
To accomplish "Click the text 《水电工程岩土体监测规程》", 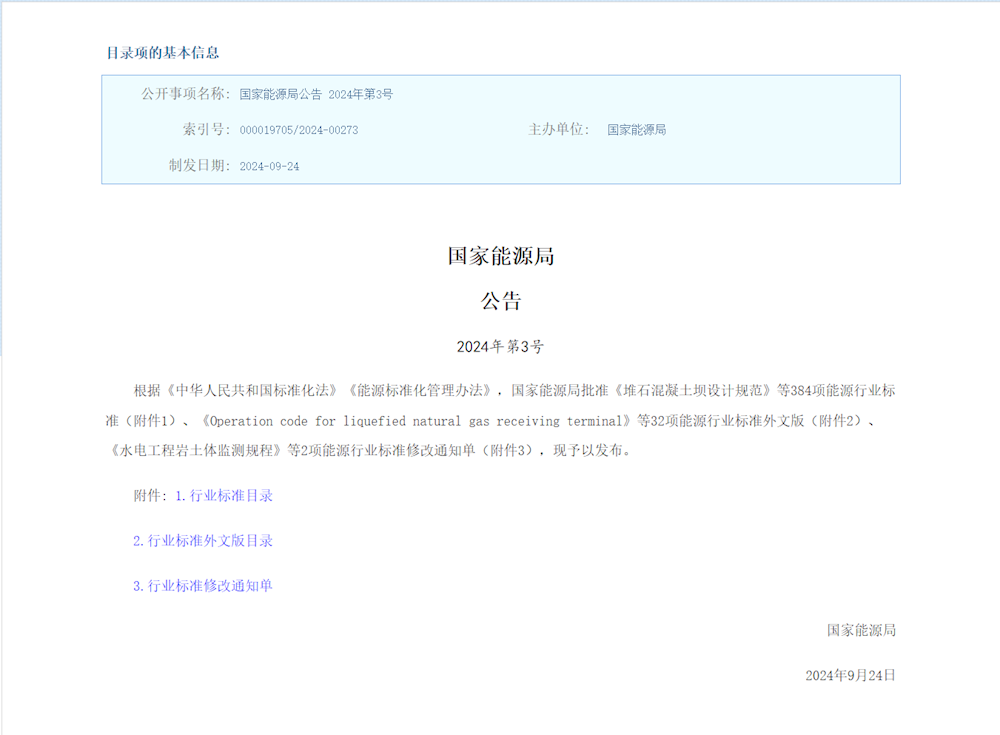I will click(196, 450).
